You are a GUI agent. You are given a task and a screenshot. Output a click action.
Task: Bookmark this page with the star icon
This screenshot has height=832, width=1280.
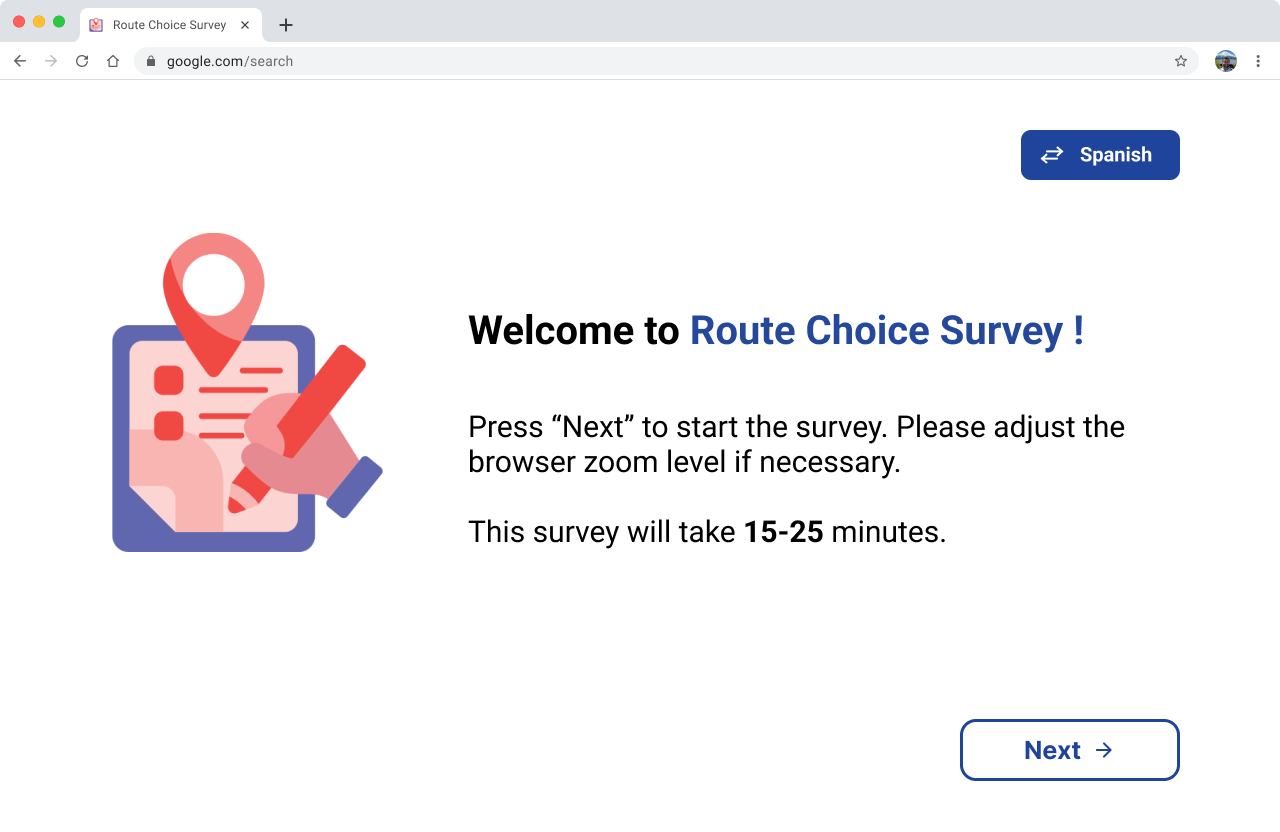pyautogui.click(x=1181, y=61)
